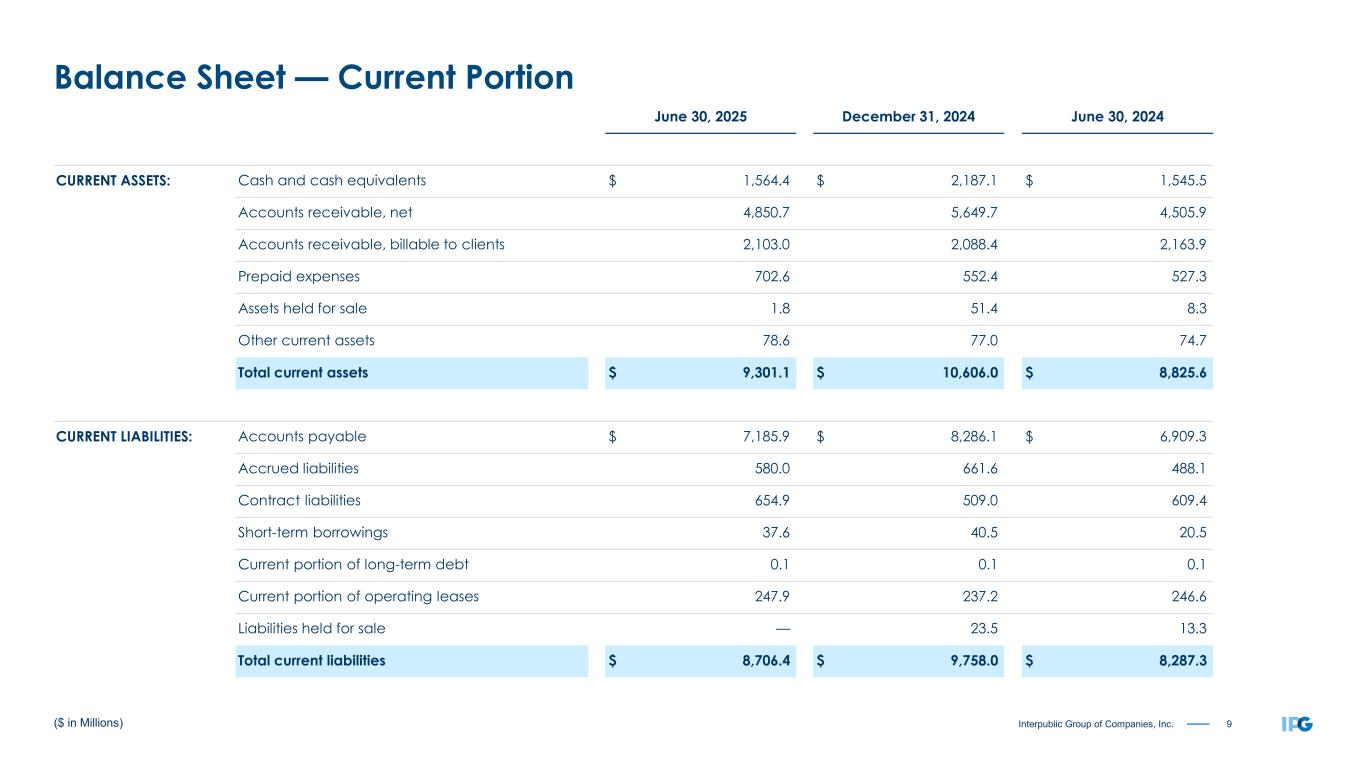Click the IPG logo in the footer
This screenshot has width=1365, height=768.
click(1296, 723)
